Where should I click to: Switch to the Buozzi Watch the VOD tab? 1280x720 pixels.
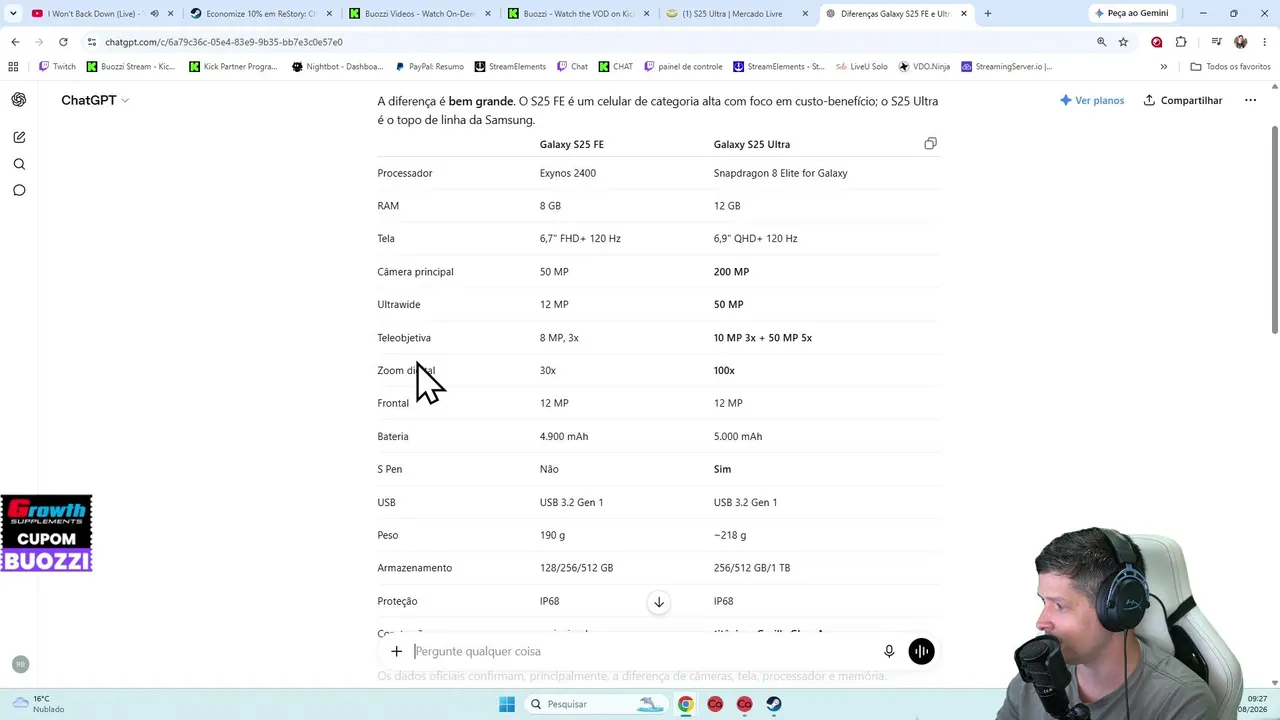click(579, 14)
